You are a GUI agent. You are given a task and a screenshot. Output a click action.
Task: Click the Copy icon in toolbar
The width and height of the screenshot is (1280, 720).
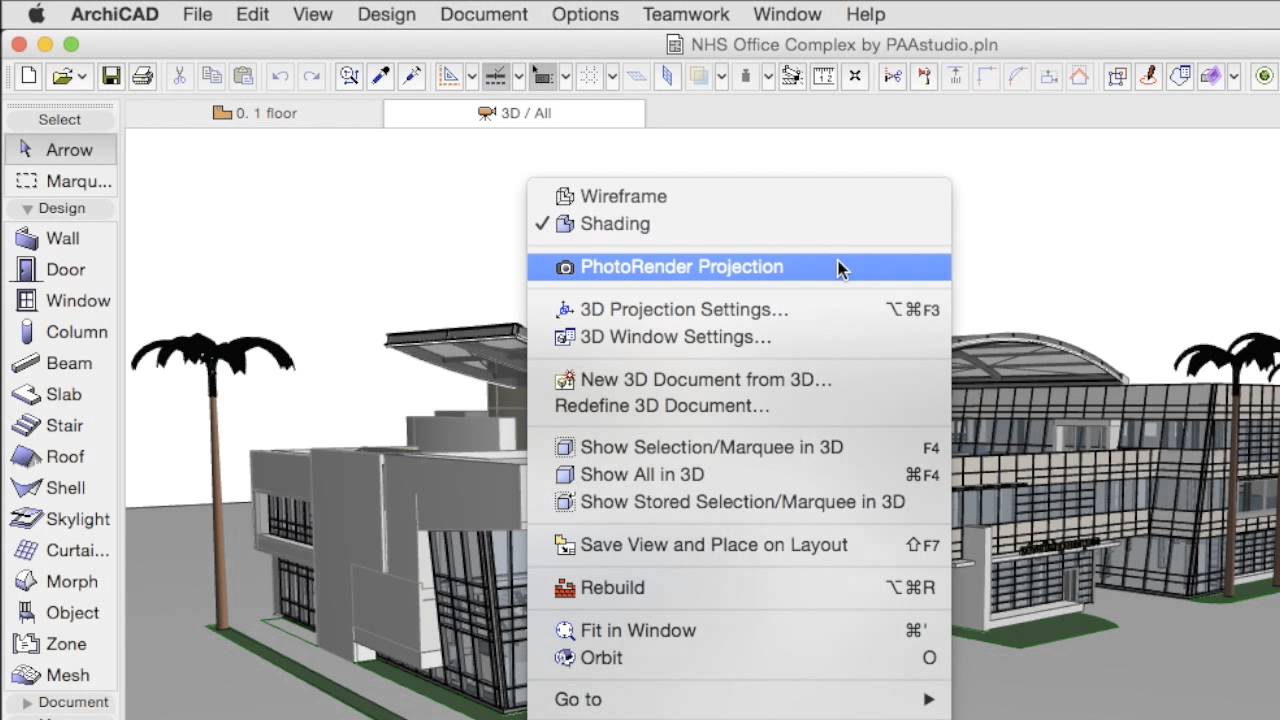click(x=211, y=76)
